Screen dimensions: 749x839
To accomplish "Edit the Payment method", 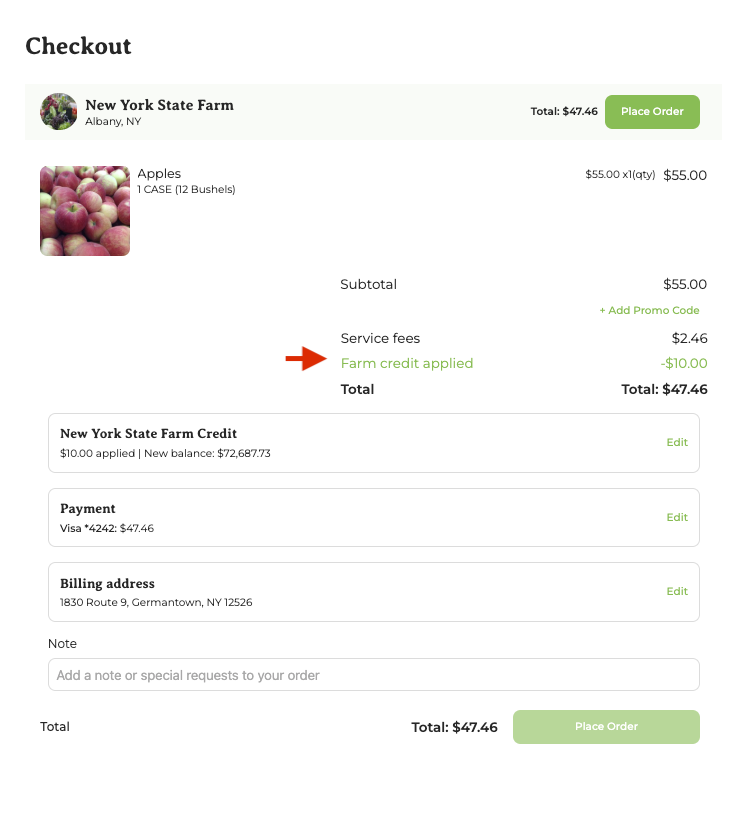I will [677, 517].
